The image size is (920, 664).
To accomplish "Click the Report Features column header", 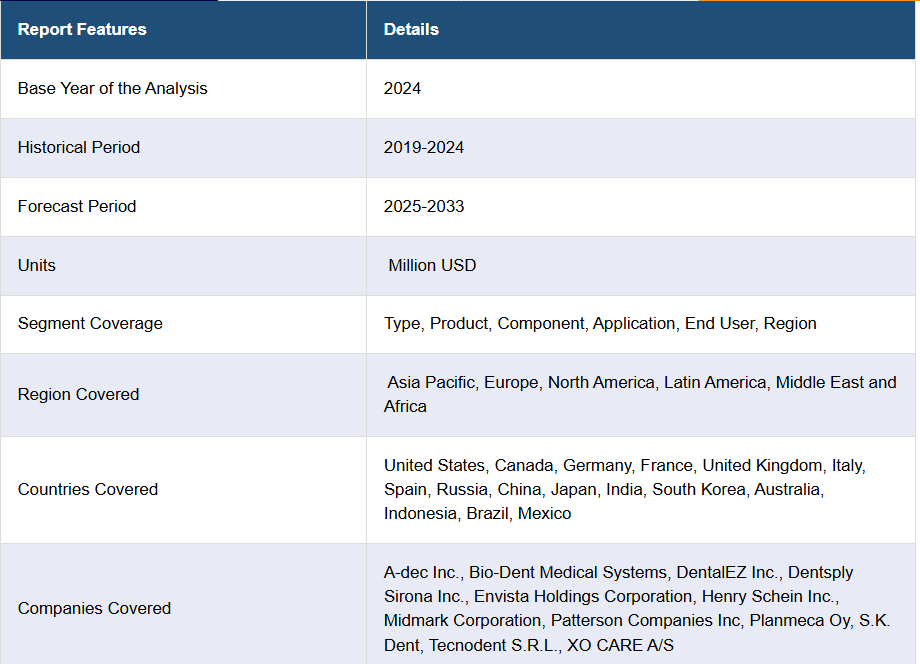I will [82, 29].
